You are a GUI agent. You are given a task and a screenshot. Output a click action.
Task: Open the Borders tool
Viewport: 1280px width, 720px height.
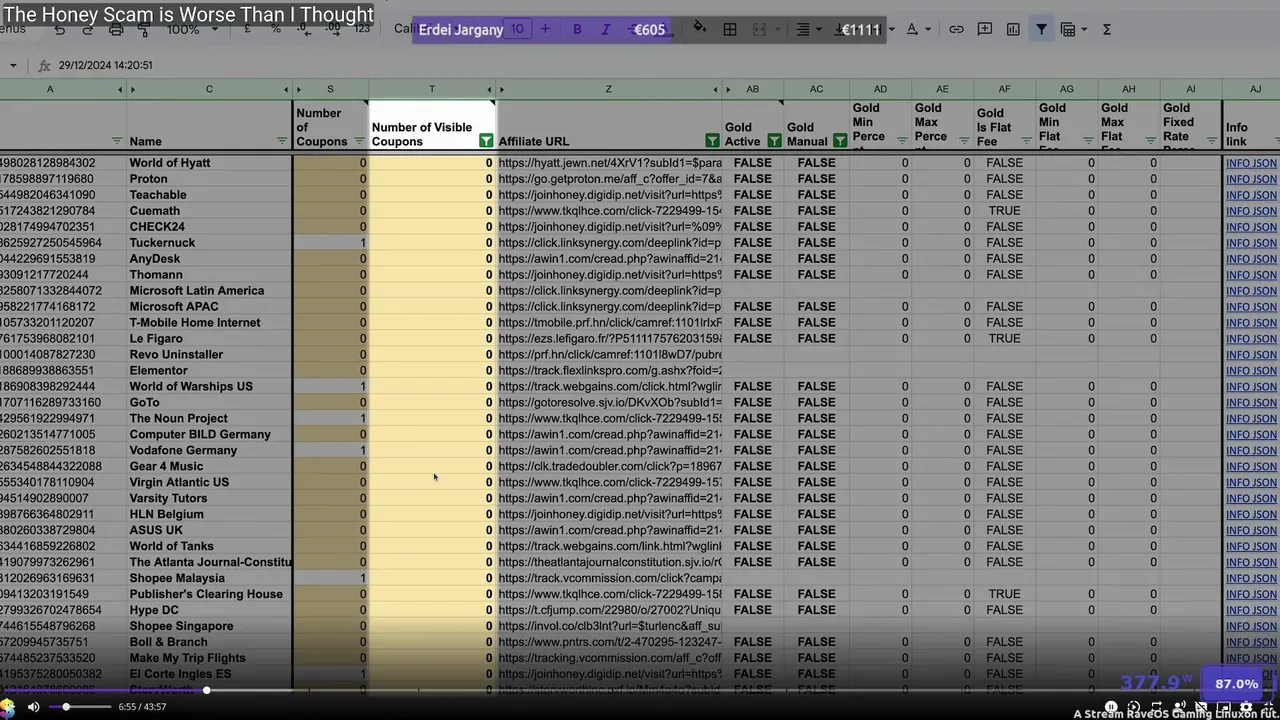click(x=730, y=29)
